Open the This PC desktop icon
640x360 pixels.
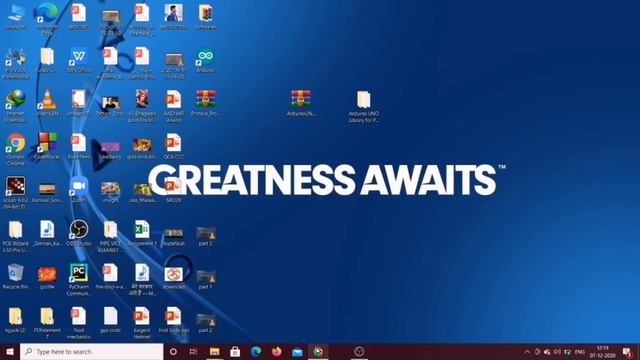(x=16, y=16)
